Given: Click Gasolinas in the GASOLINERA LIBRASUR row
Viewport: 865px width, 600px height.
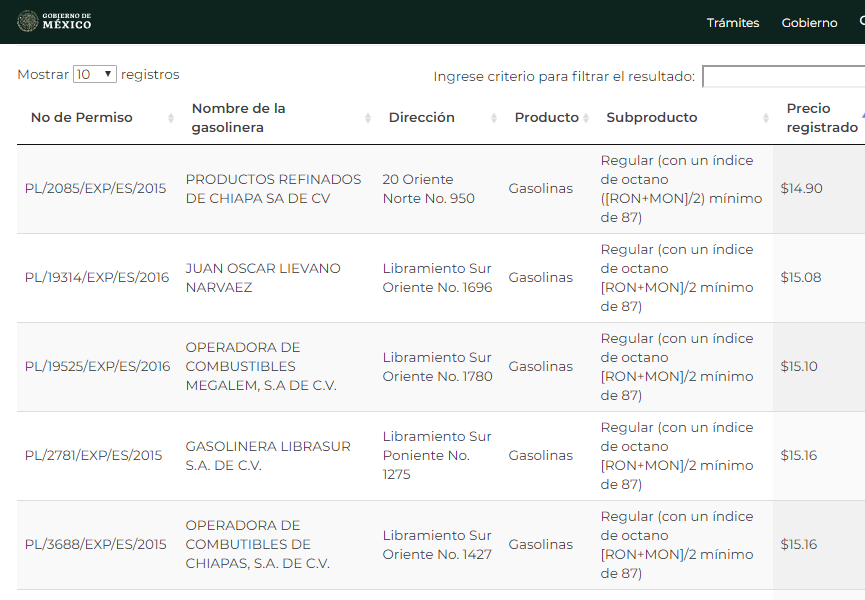Looking at the screenshot, I should 541,456.
